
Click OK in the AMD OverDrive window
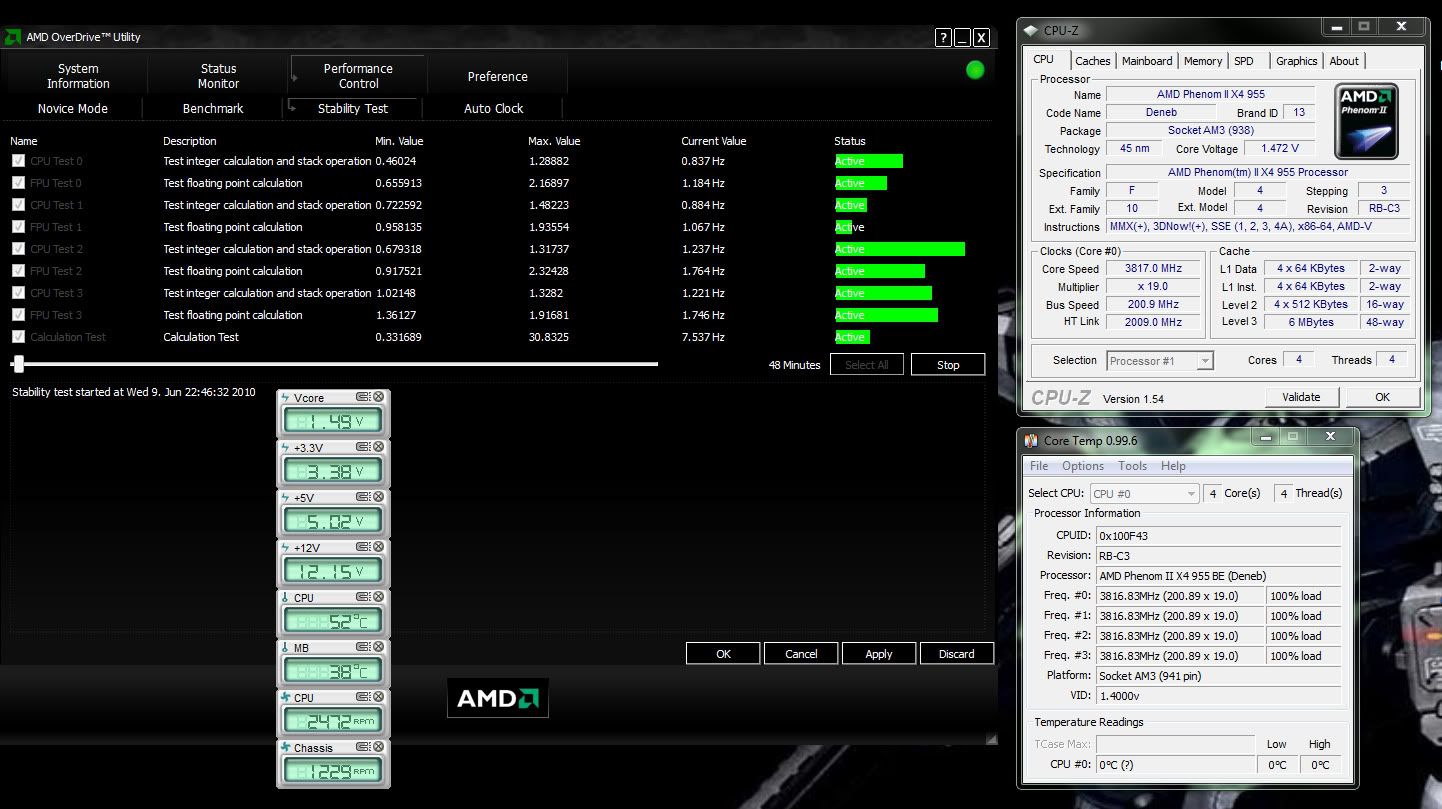point(723,654)
